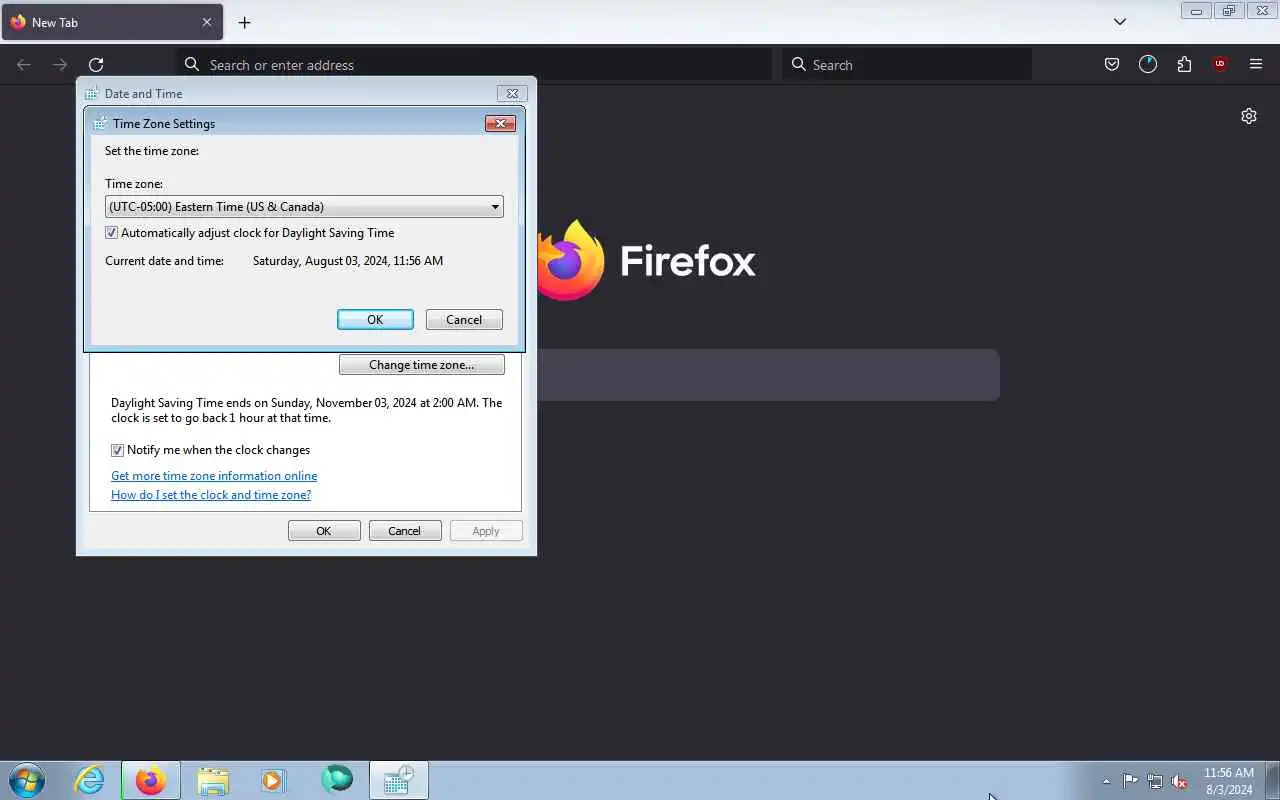
Task: Open the Extensions puzzle icon
Action: pyautogui.click(x=1184, y=64)
